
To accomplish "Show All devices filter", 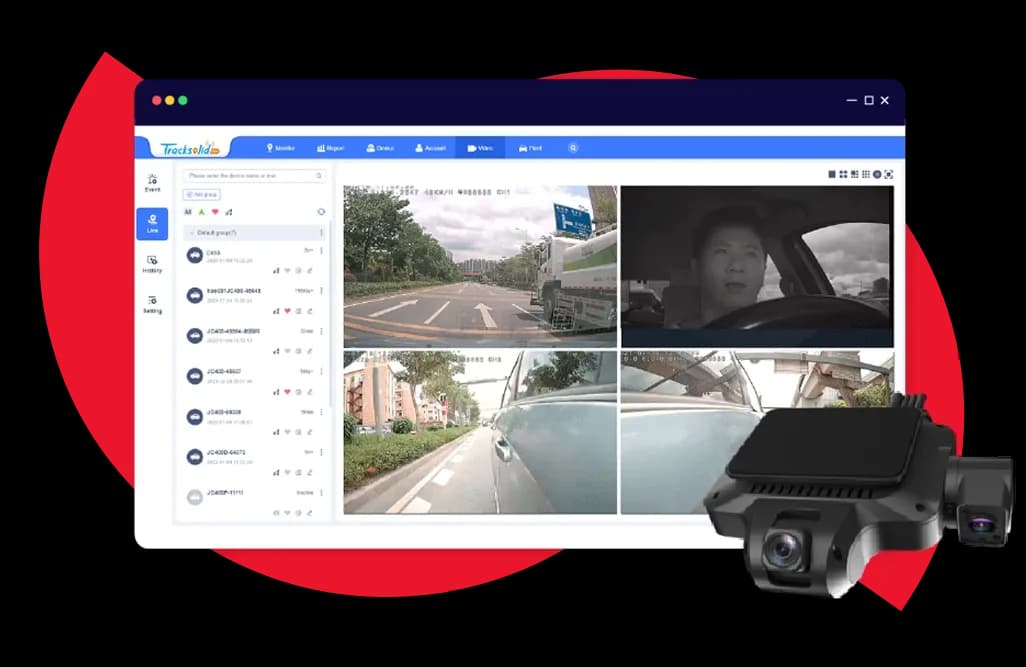I will pyautogui.click(x=188, y=212).
